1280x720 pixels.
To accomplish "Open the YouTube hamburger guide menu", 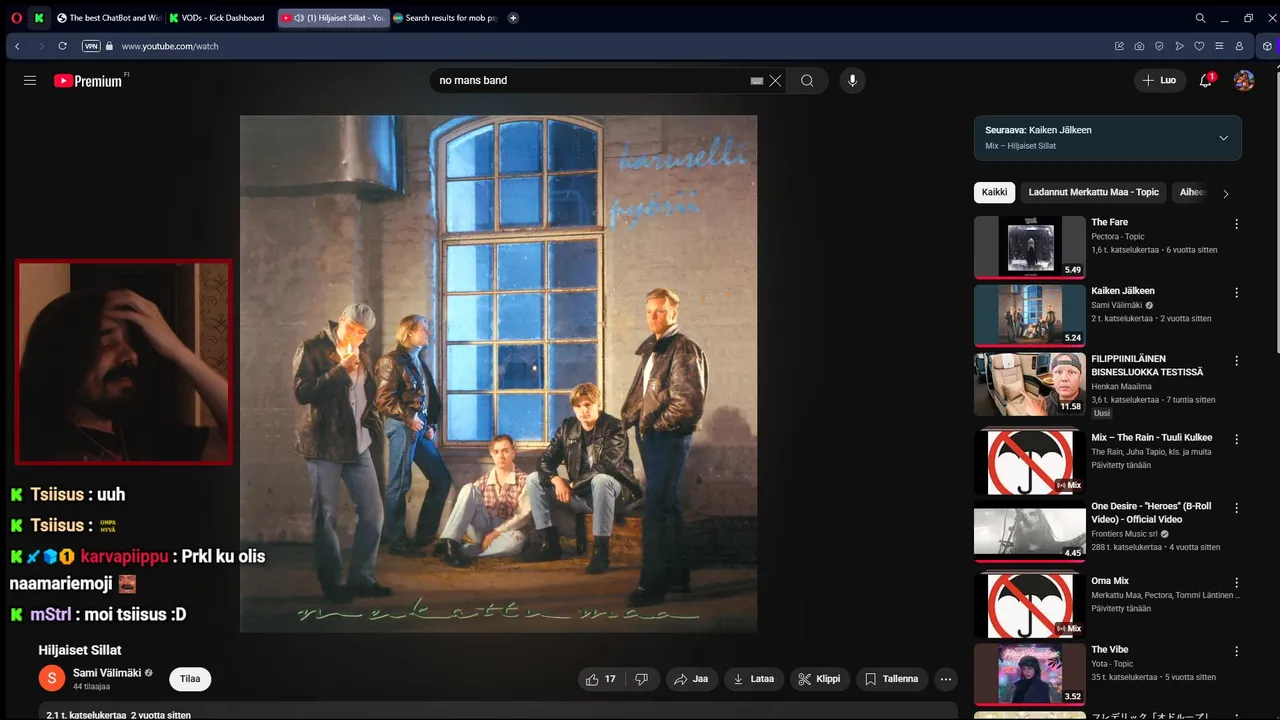I will coord(30,81).
